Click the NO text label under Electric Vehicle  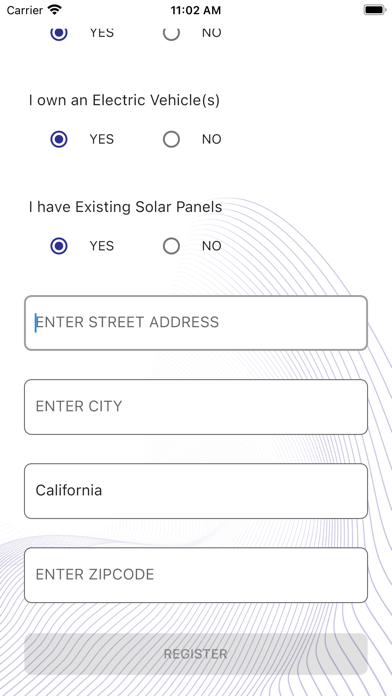212,139
